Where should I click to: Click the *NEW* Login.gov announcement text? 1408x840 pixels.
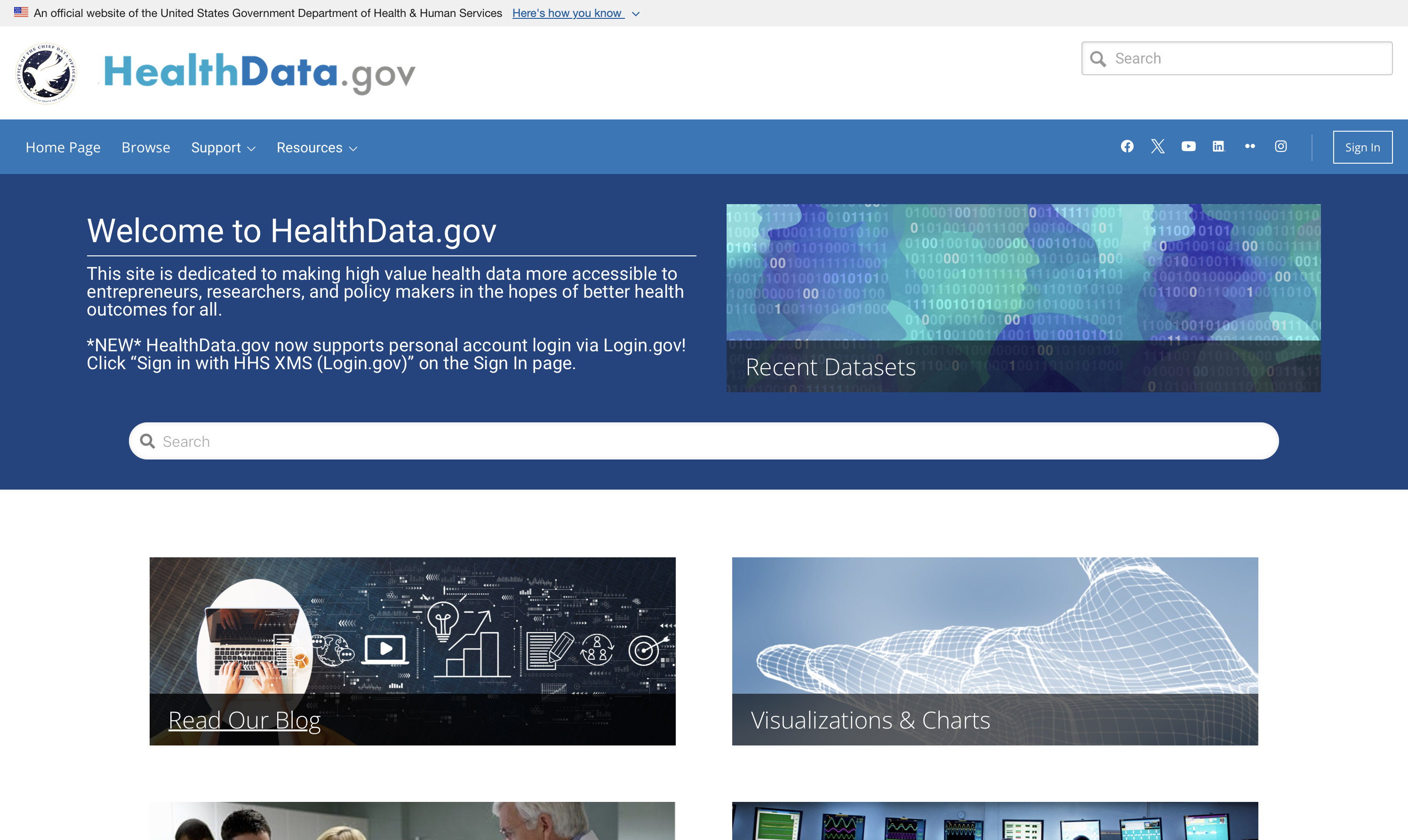(386, 354)
